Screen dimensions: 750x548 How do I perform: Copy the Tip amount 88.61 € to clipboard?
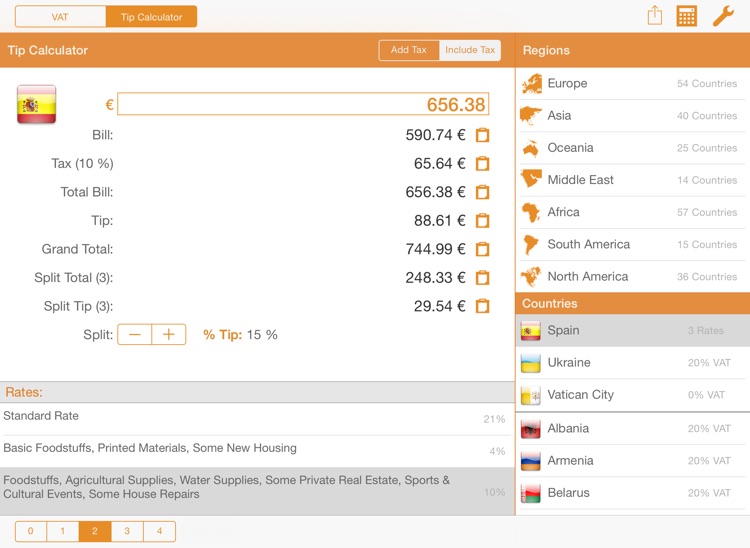[x=482, y=220]
